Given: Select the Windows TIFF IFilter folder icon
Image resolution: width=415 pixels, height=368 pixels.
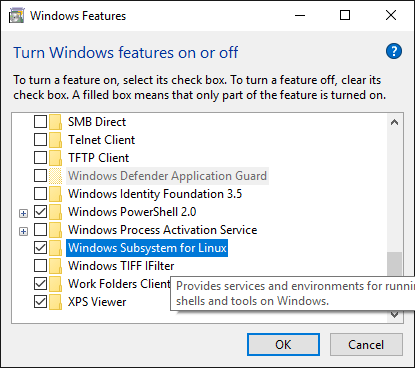Looking at the screenshot, I should coord(55,266).
